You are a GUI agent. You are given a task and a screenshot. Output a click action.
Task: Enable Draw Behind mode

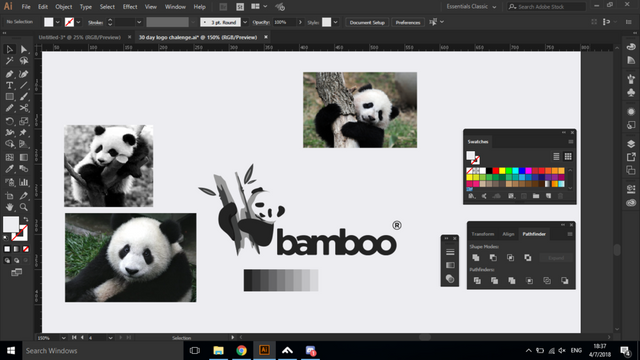[16, 260]
